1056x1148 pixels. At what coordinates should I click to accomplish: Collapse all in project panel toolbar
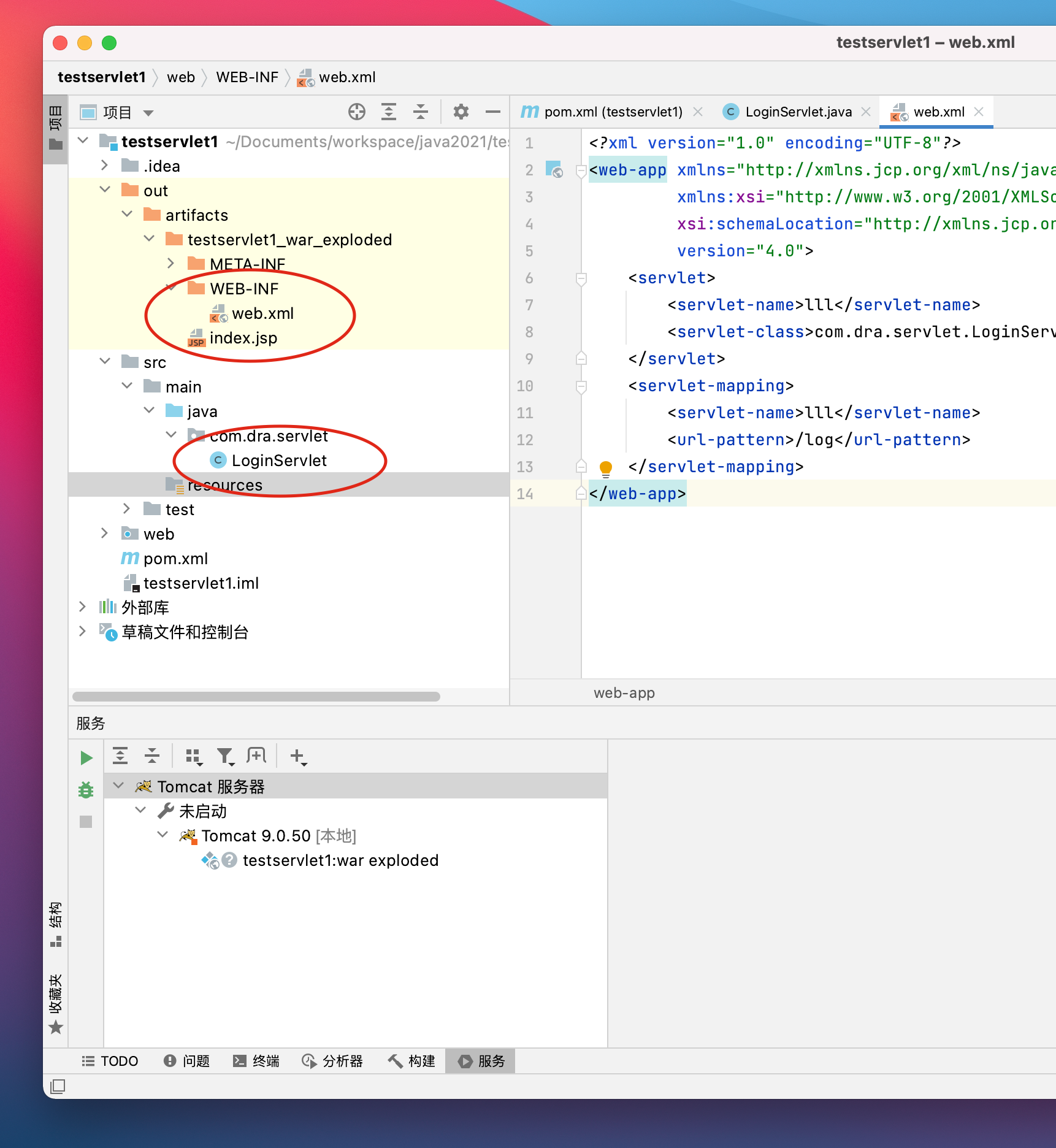[421, 112]
